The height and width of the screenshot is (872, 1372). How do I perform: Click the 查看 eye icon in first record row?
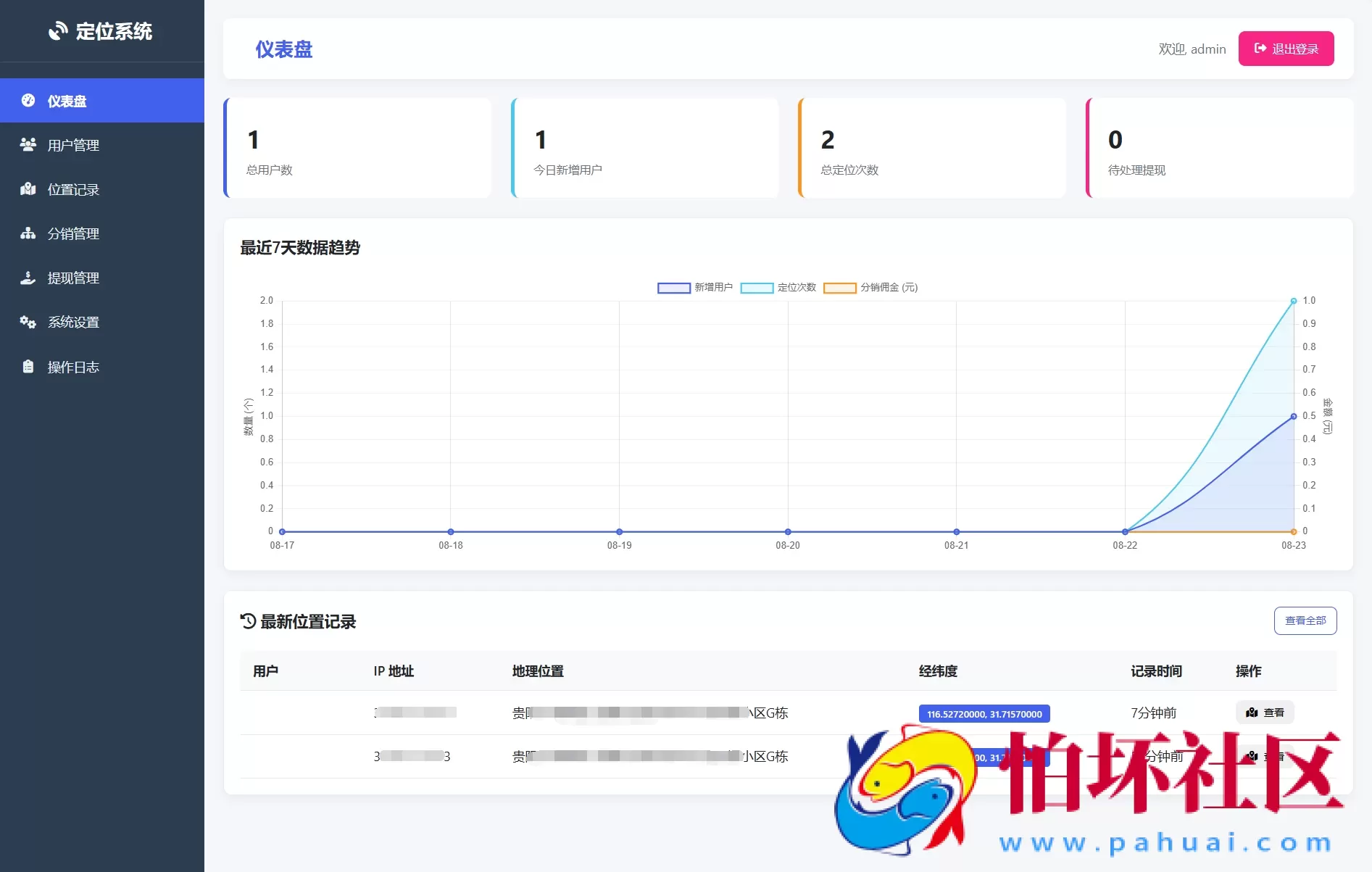click(x=1252, y=713)
